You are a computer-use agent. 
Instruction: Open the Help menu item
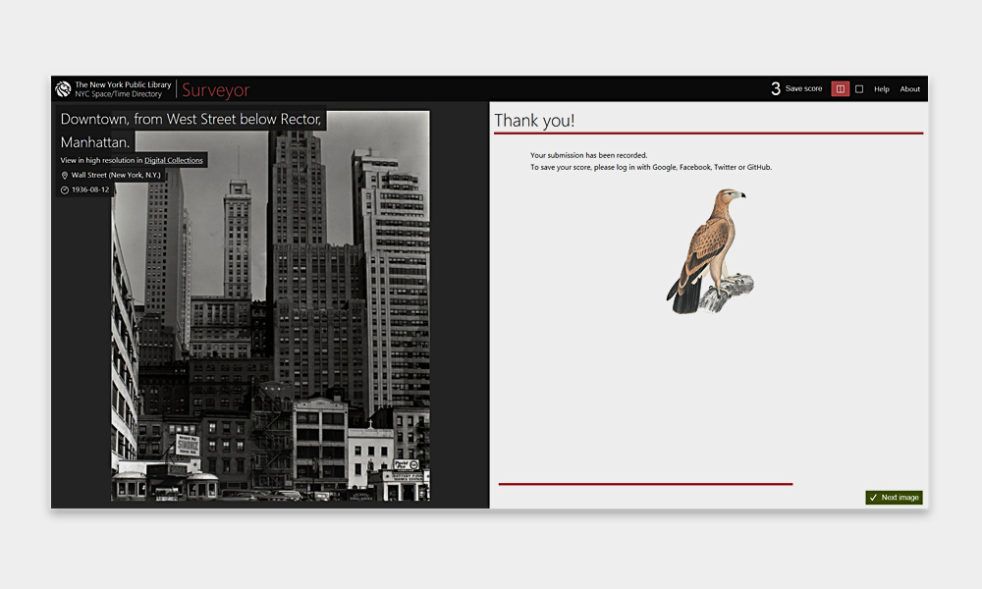[881, 89]
